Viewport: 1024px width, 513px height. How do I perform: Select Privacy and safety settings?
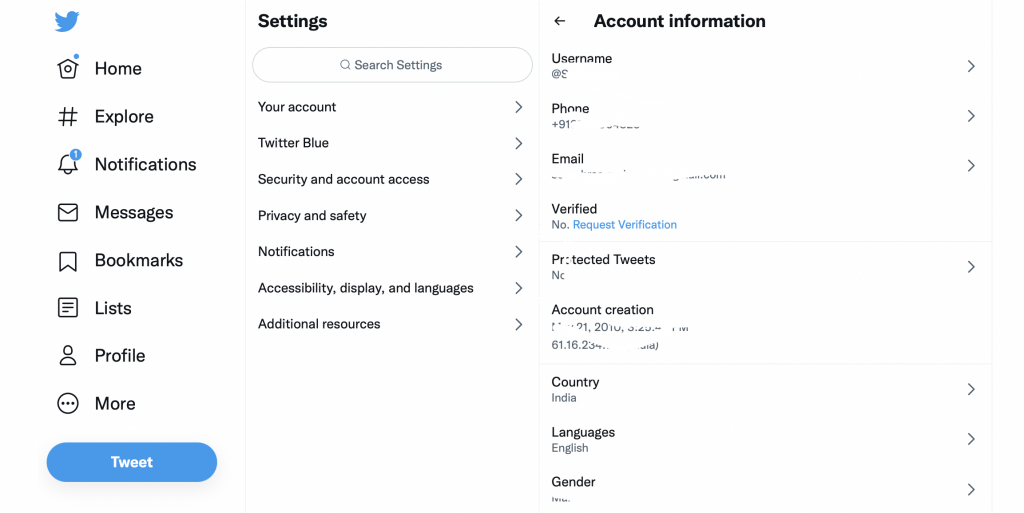pyautogui.click(x=390, y=215)
